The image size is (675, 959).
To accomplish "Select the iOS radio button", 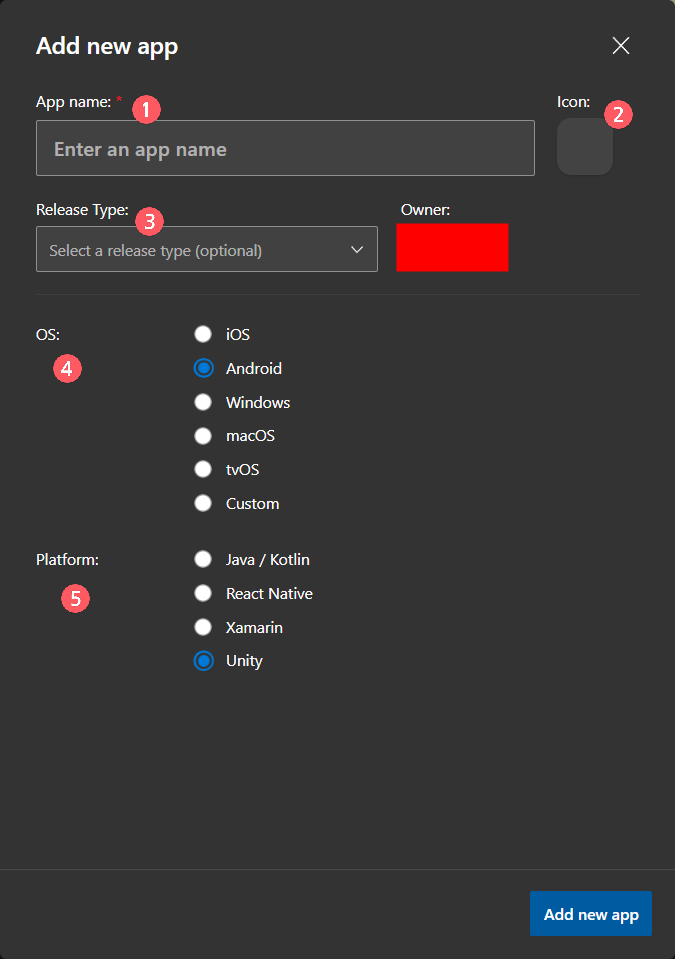I will tap(203, 334).
